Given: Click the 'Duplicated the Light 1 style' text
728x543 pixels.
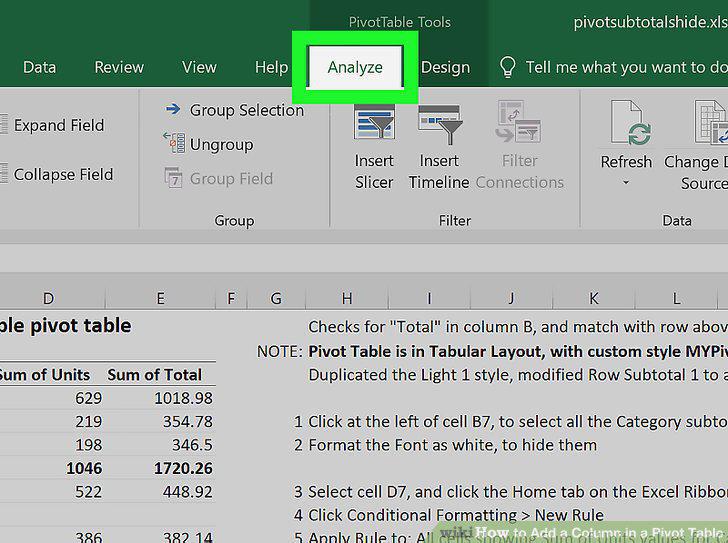Looking at the screenshot, I should coord(518,375).
